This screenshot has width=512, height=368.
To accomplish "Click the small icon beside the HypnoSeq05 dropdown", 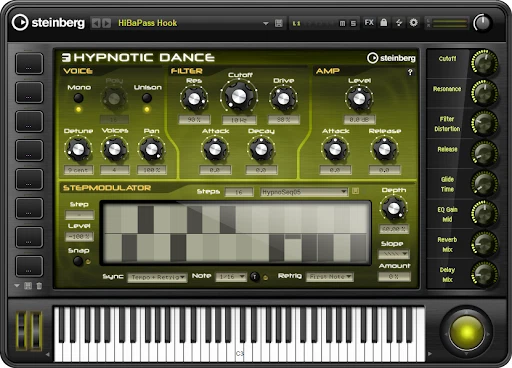I will pos(356,191).
